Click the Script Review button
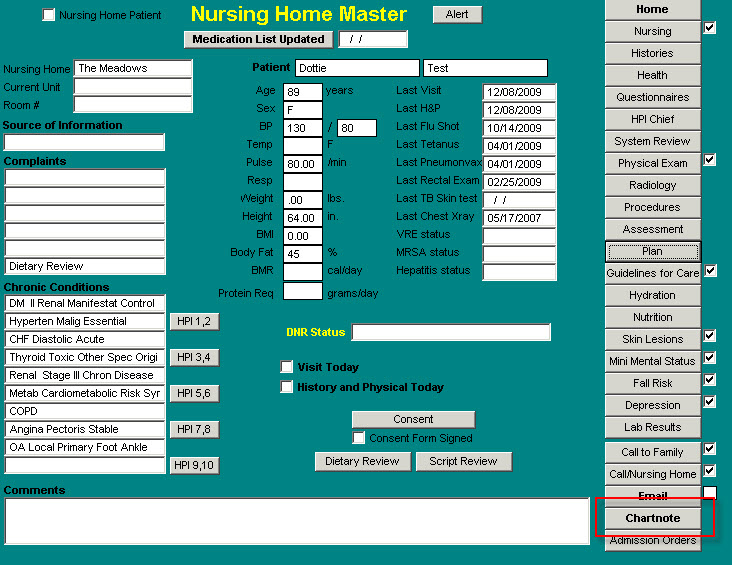This screenshot has height=565, width=732. click(464, 461)
